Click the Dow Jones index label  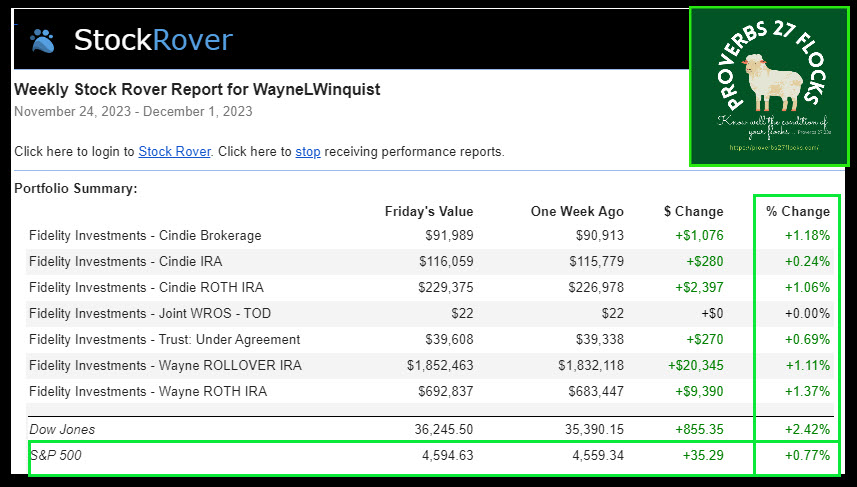click(62, 430)
